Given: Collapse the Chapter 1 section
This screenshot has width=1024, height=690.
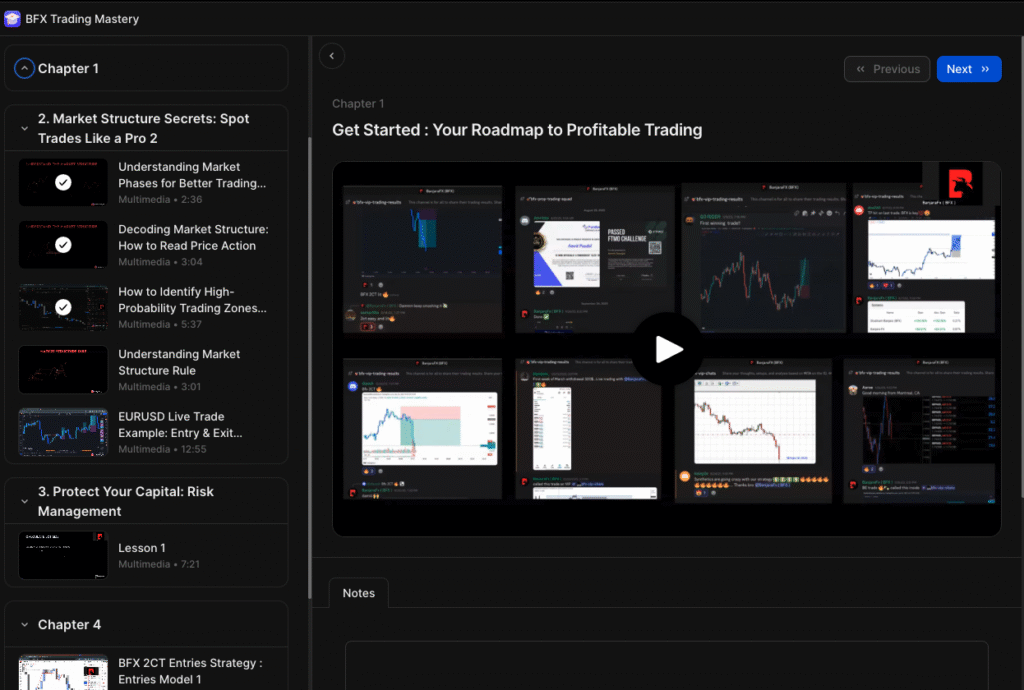Looking at the screenshot, I should [x=24, y=69].
